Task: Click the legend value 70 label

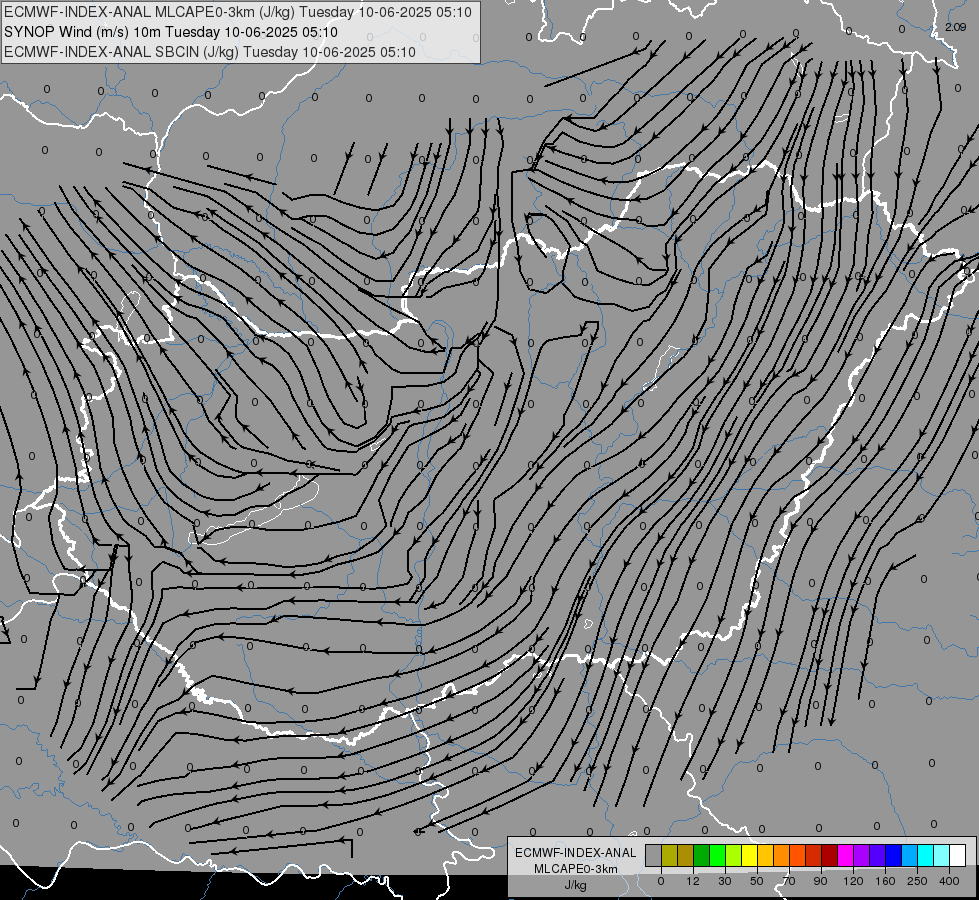Action: [789, 881]
